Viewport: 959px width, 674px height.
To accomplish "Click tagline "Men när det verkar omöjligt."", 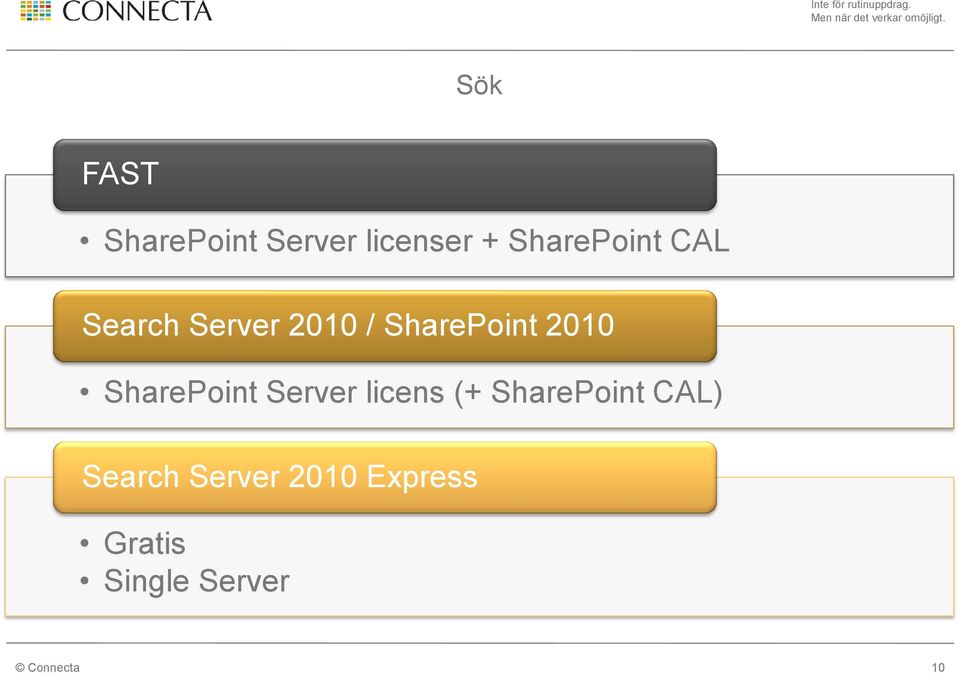I will click(x=878, y=18).
